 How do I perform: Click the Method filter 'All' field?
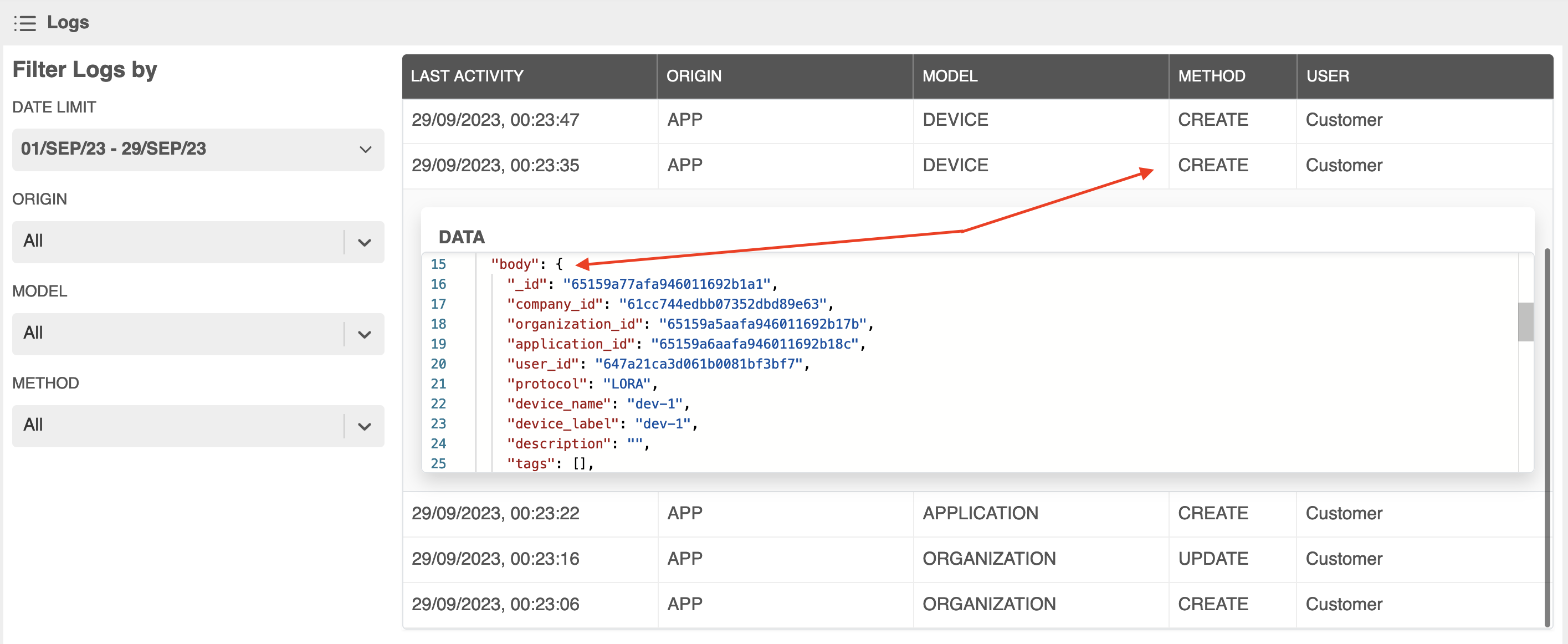[198, 426]
